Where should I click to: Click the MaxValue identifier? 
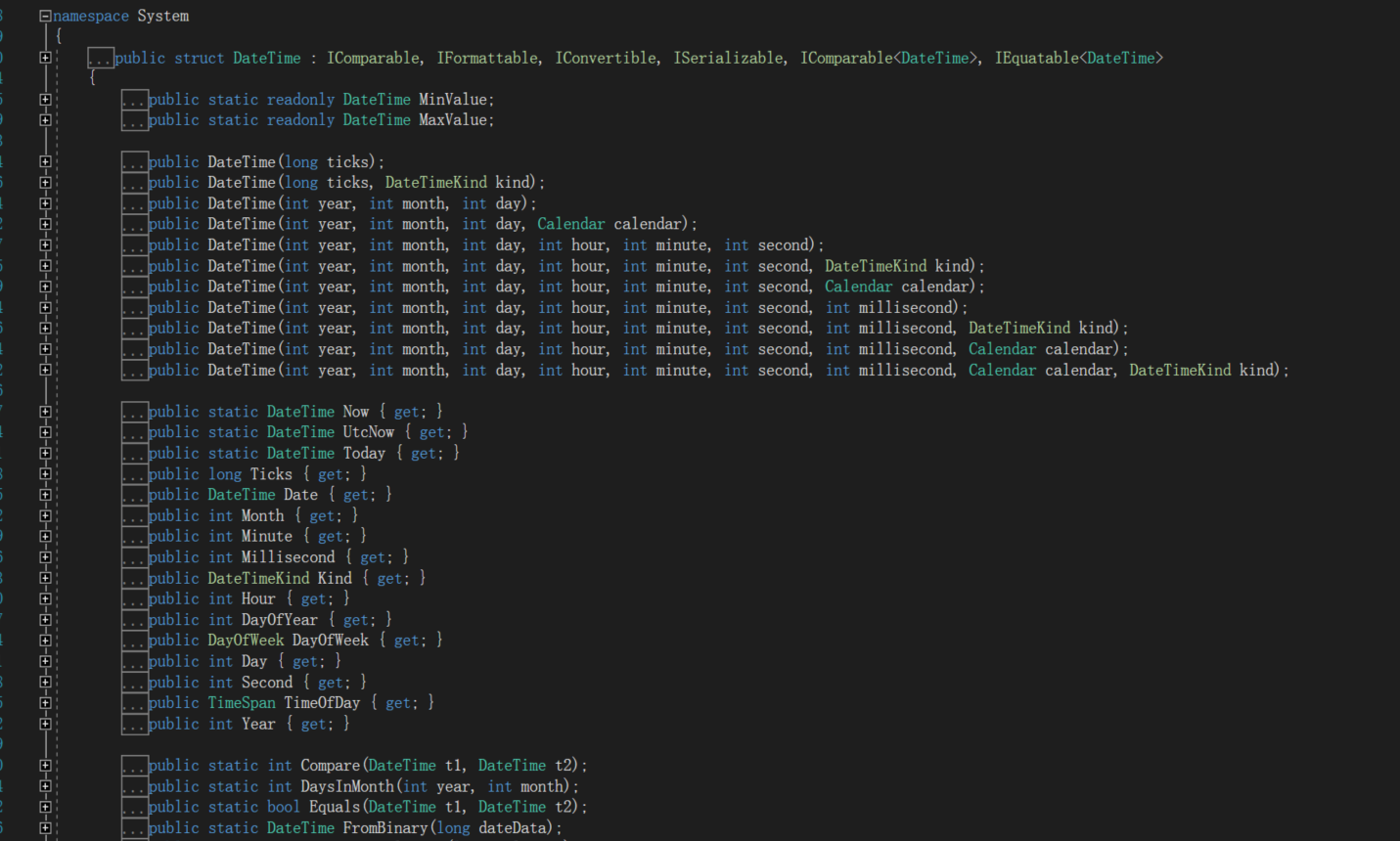coord(453,120)
